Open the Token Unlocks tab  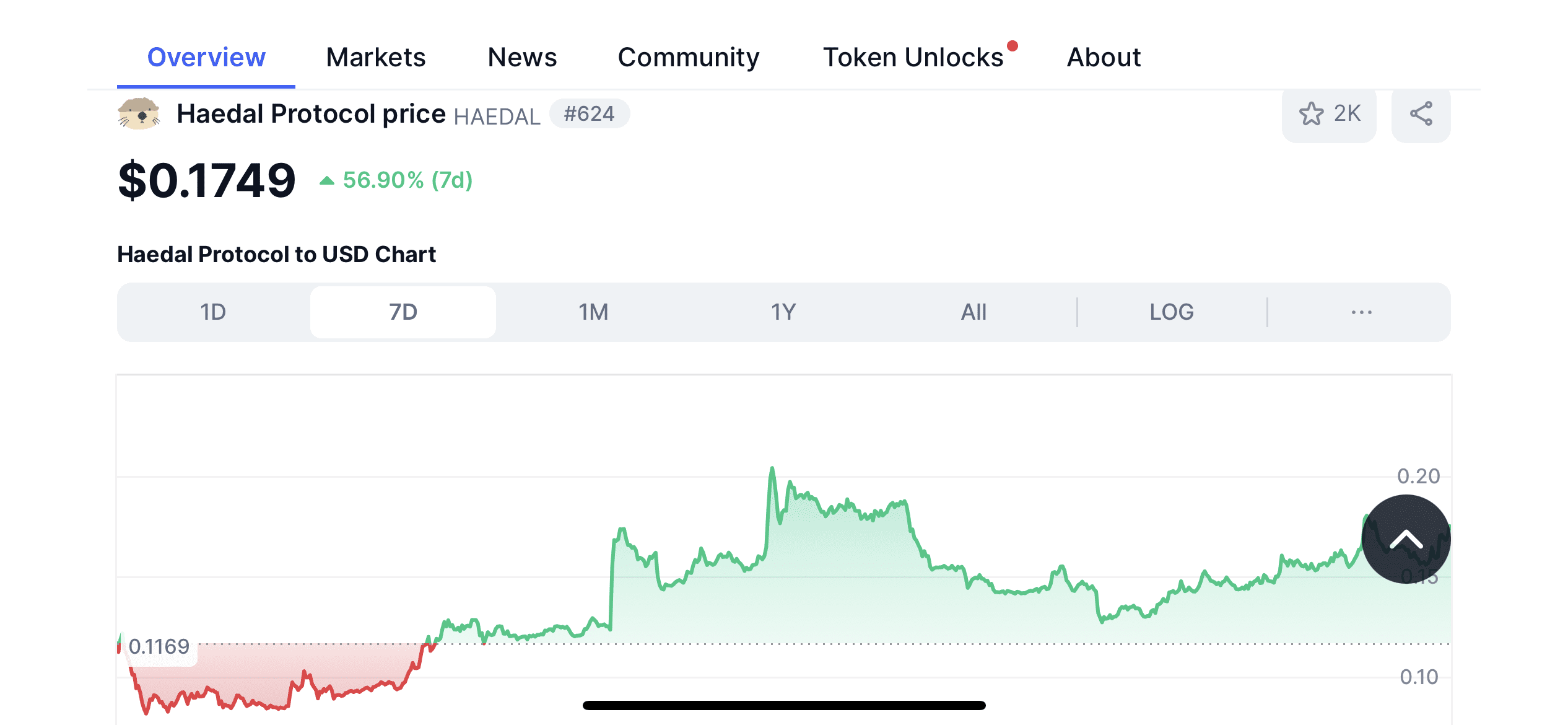913,57
